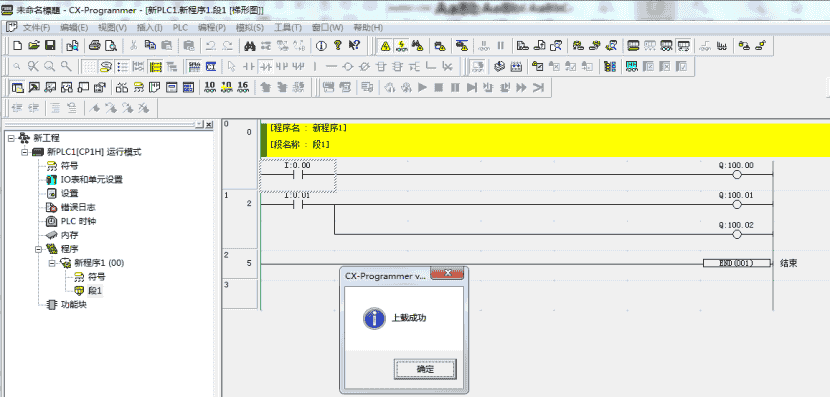Viewport: 830px width, 397px height.
Task: Monitor in hex with the 16 icon
Action: point(243,87)
